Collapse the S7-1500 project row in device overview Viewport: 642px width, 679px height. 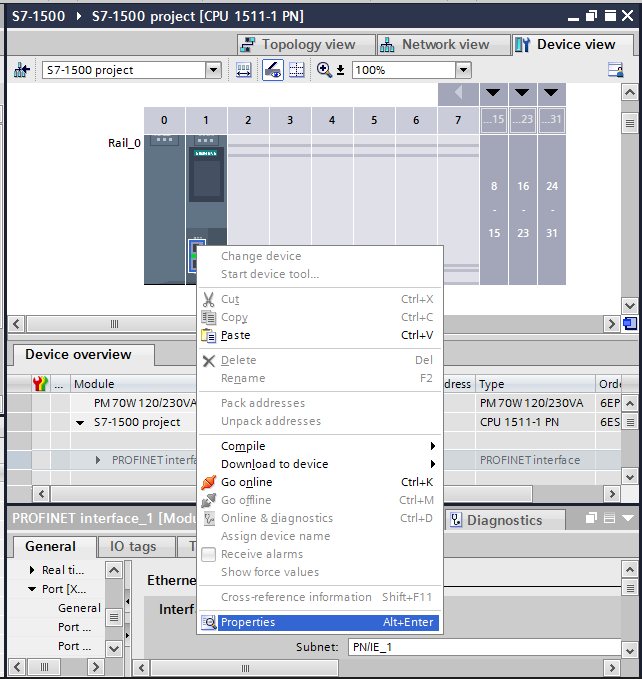(x=80, y=422)
